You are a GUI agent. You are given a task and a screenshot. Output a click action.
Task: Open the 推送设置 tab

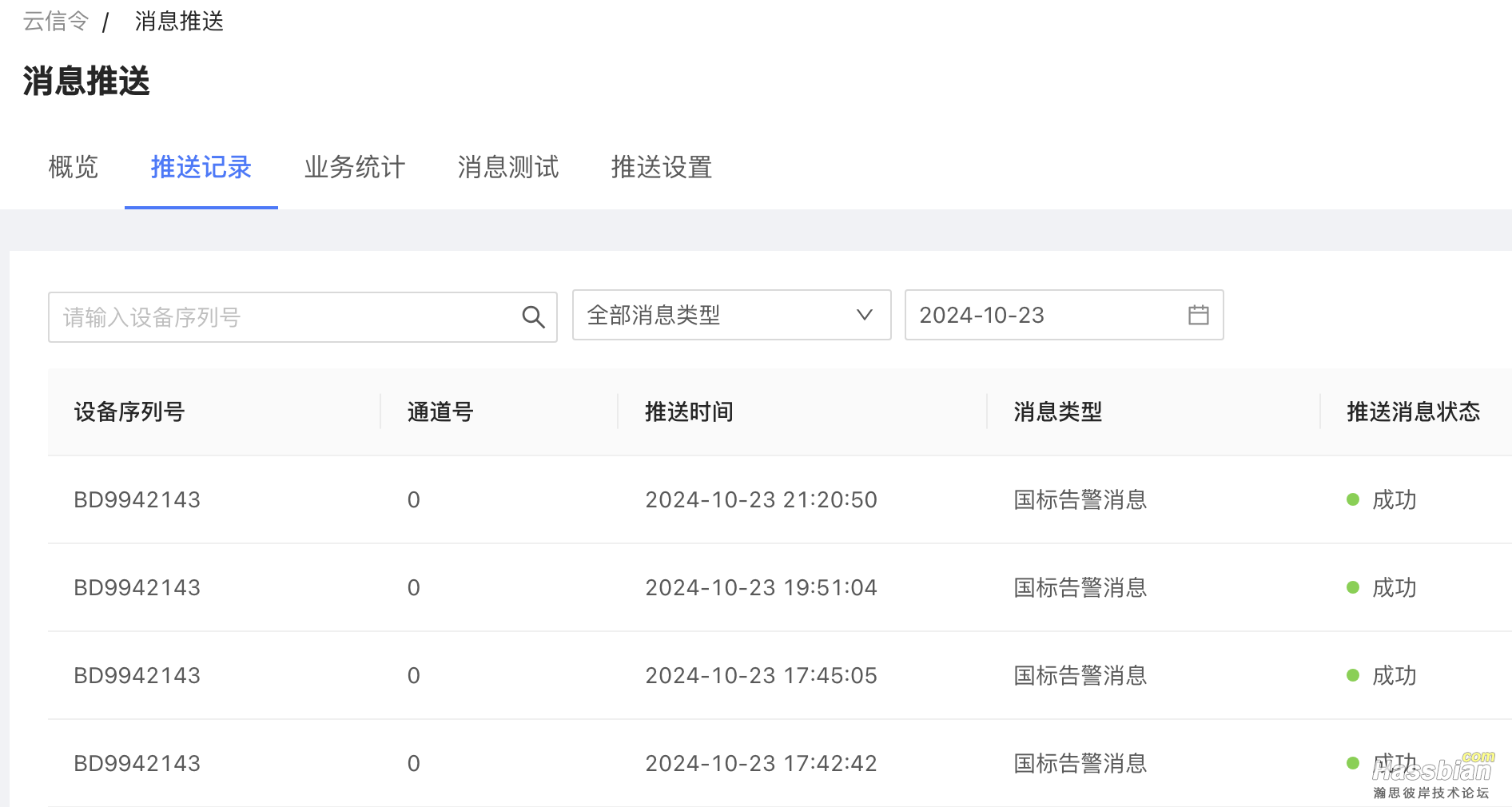(x=662, y=167)
